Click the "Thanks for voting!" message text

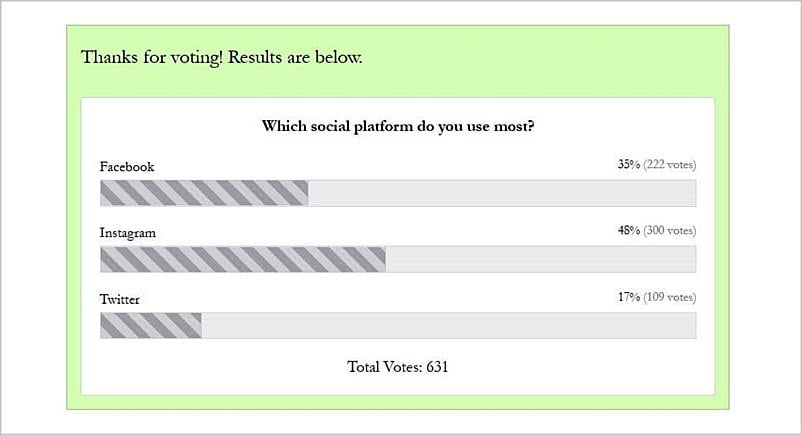click(152, 57)
